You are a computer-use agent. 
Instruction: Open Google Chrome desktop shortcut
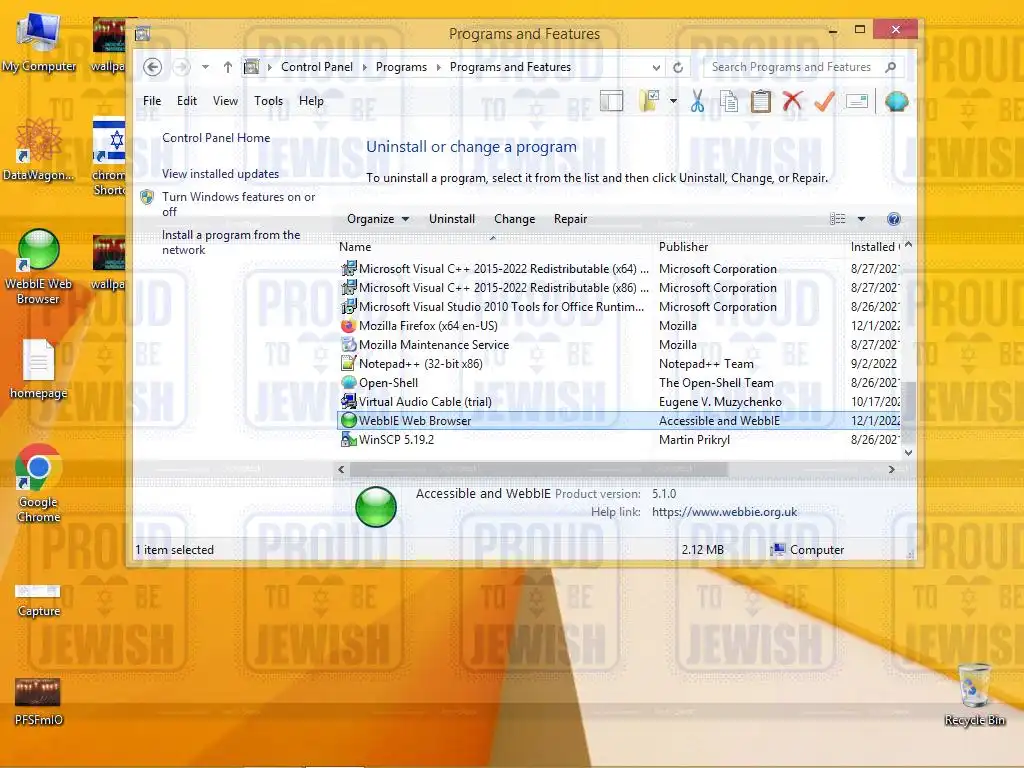pyautogui.click(x=39, y=484)
